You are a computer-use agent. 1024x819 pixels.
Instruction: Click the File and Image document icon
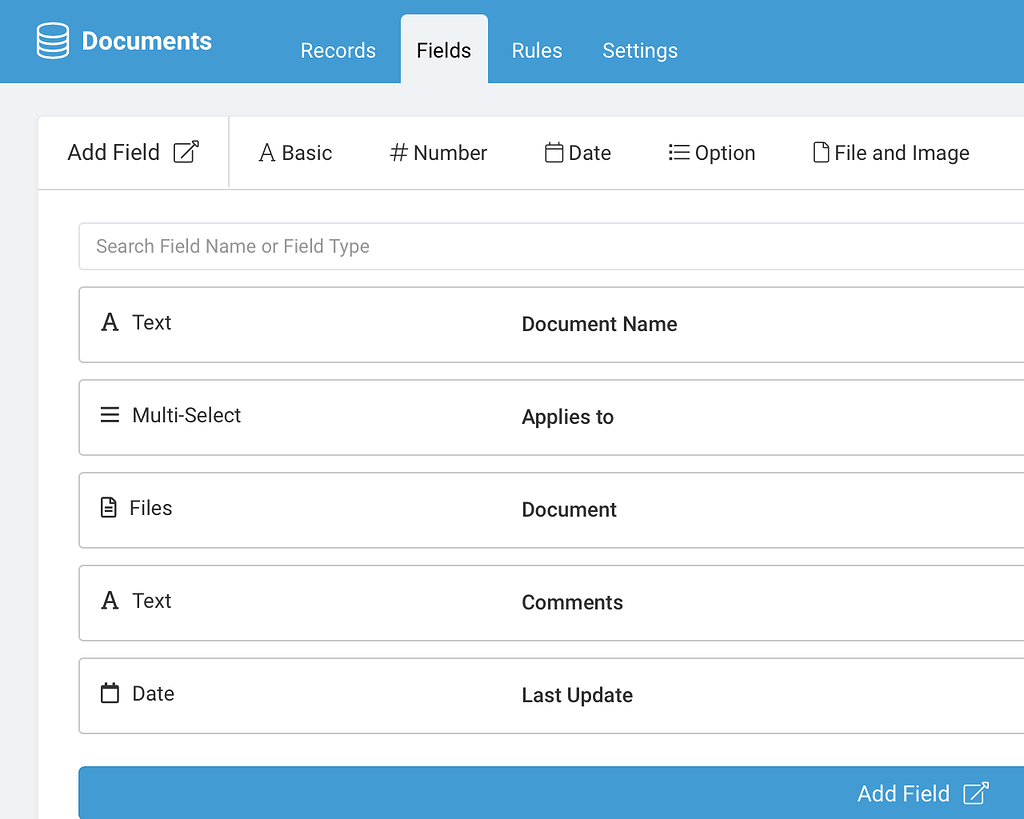pyautogui.click(x=820, y=152)
